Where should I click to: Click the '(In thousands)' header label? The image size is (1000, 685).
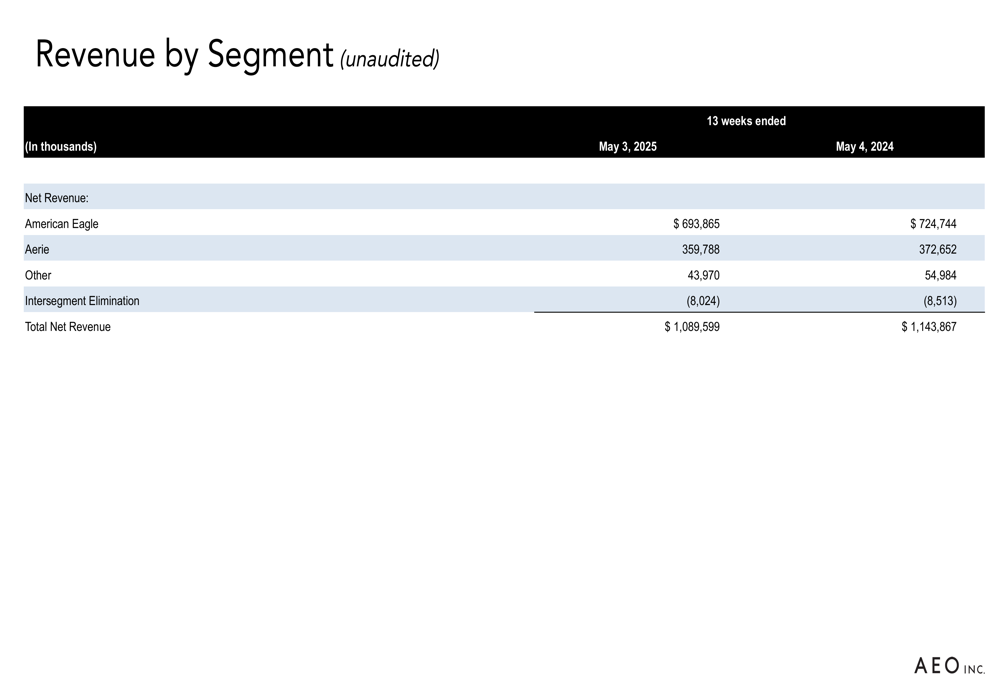[61, 147]
